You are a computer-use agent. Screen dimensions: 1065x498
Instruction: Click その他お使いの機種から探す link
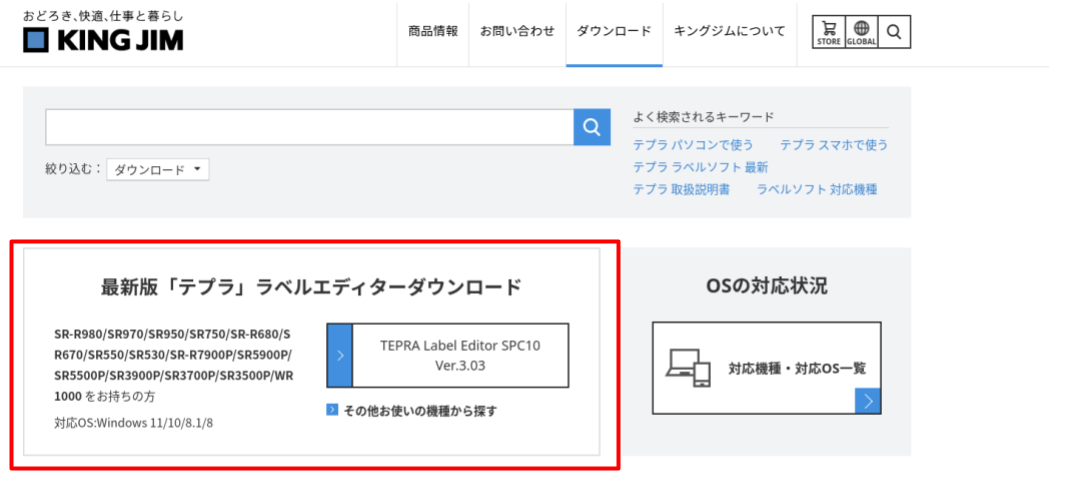pyautogui.click(x=420, y=410)
